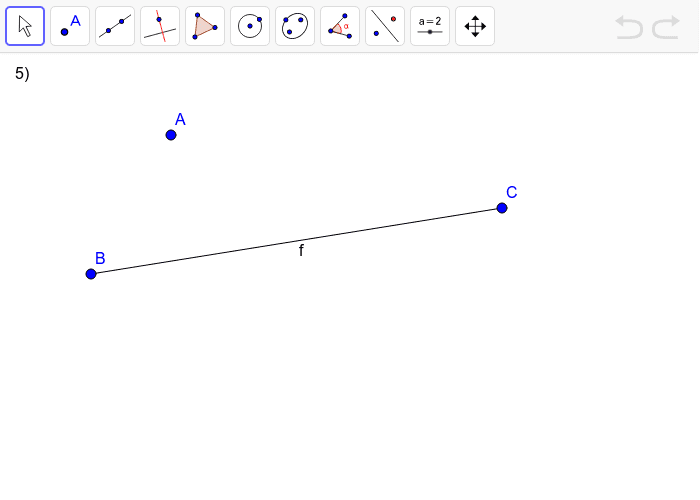Choose the Ellipse tool
This screenshot has width=700, height=500.
pos(295,26)
